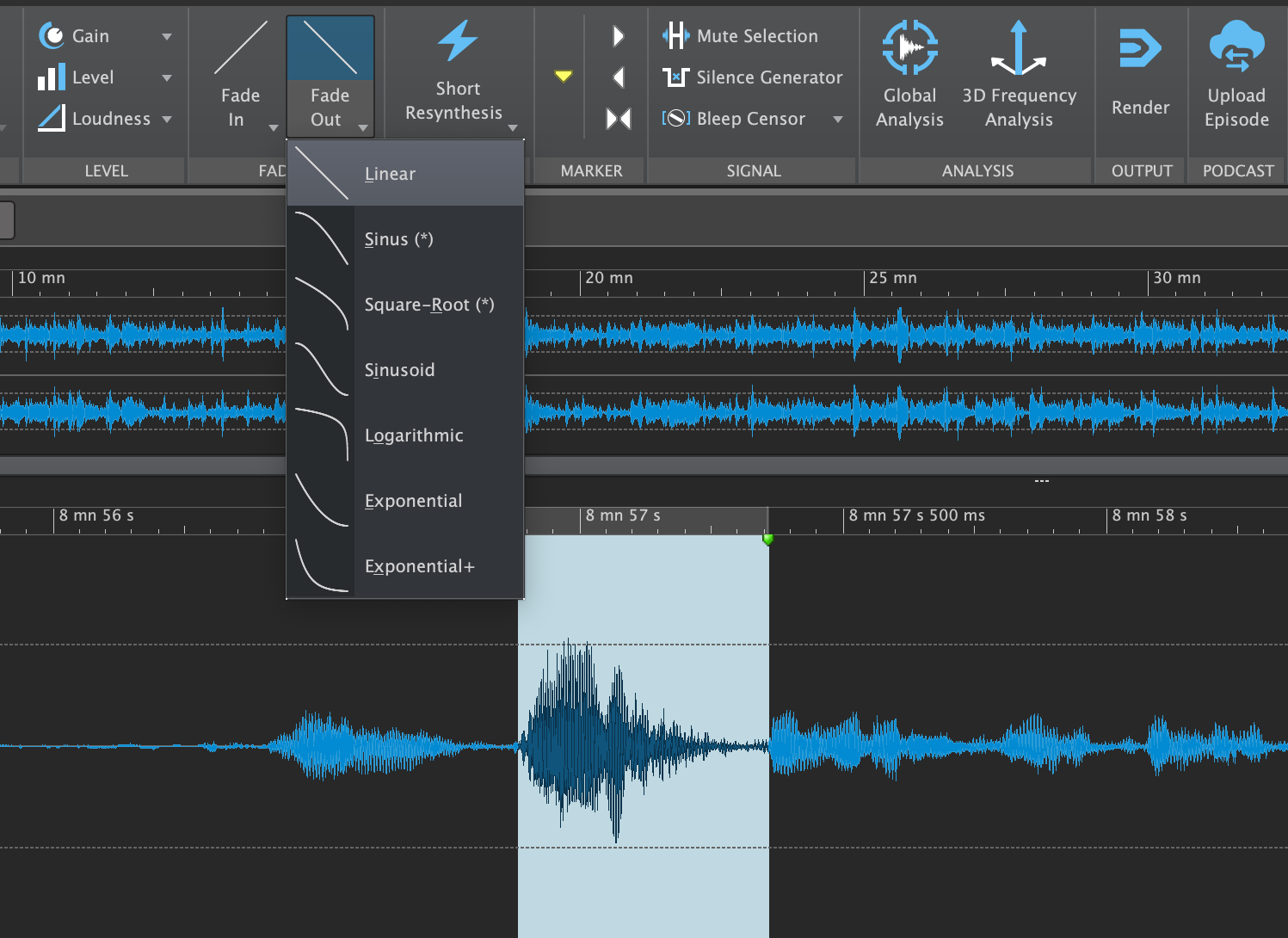Expand the Loudness dropdown arrow

point(167,119)
